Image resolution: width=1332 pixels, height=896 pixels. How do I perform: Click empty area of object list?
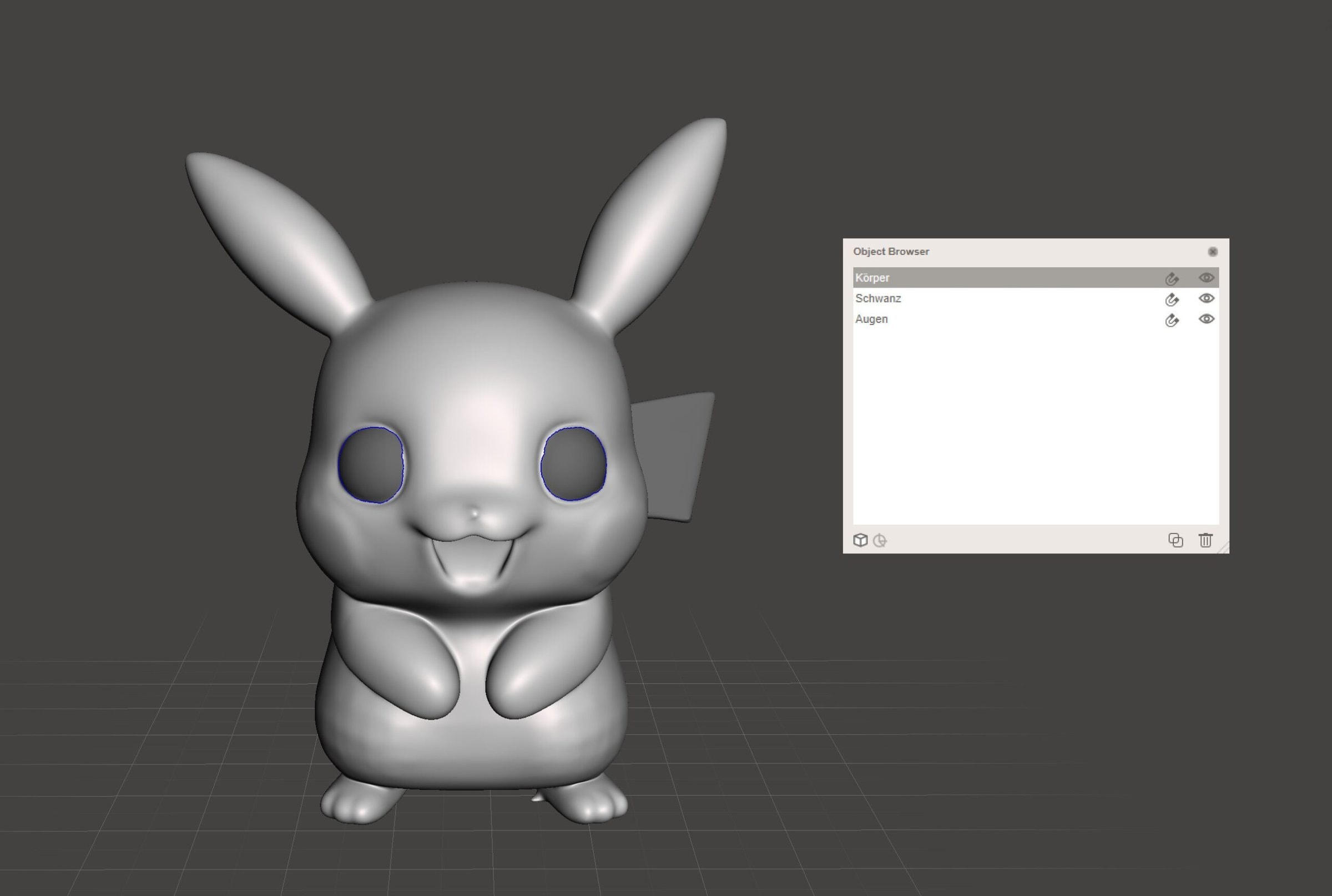tap(1035, 428)
